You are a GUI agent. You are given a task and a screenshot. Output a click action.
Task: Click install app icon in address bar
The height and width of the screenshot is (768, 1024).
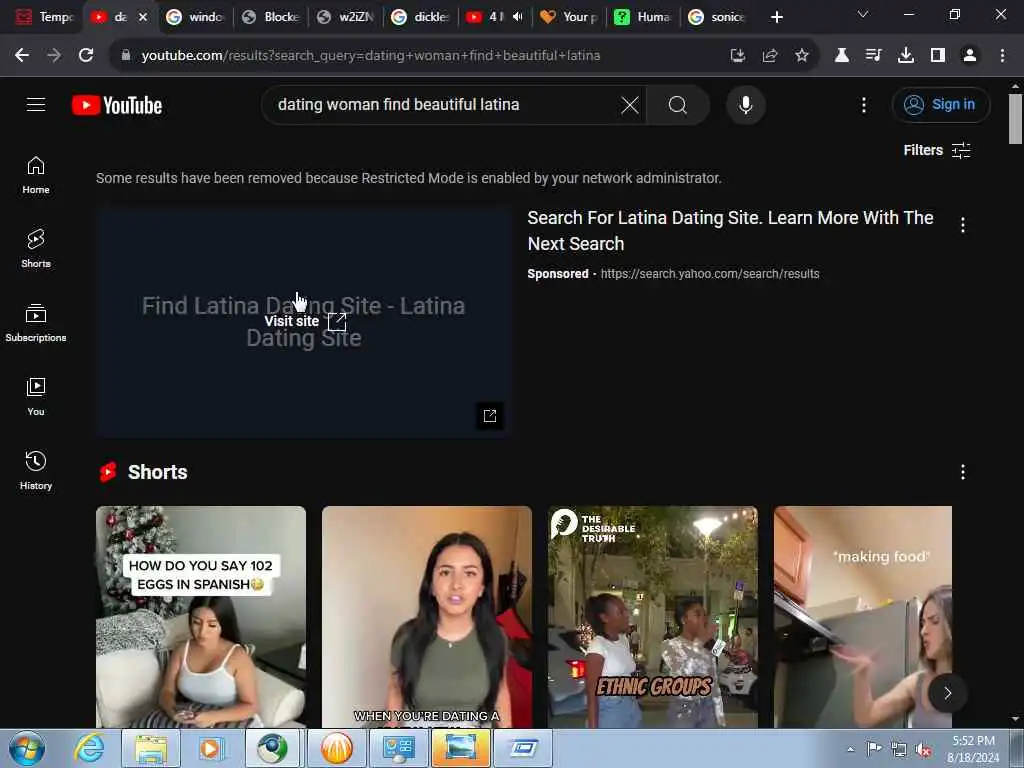[737, 56]
